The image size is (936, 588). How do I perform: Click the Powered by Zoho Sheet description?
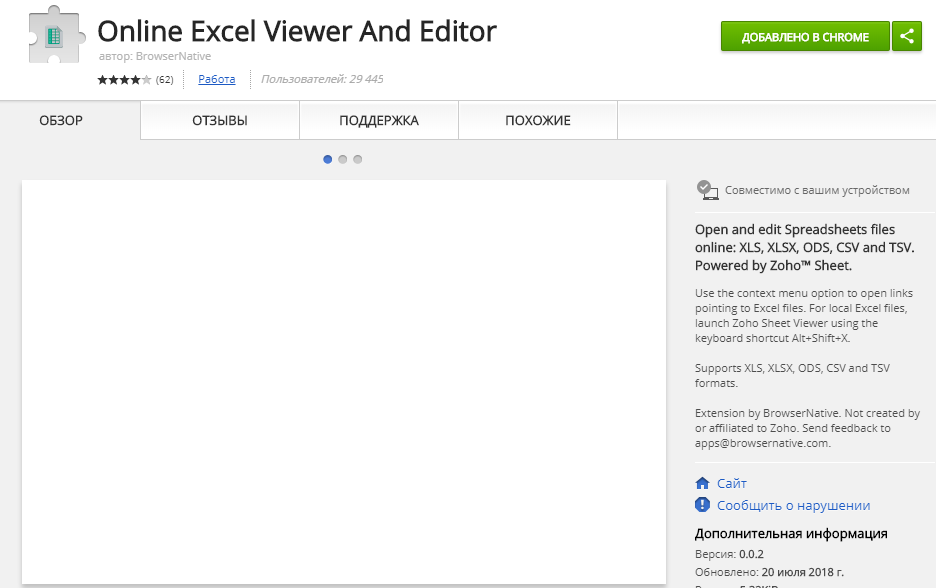click(773, 266)
